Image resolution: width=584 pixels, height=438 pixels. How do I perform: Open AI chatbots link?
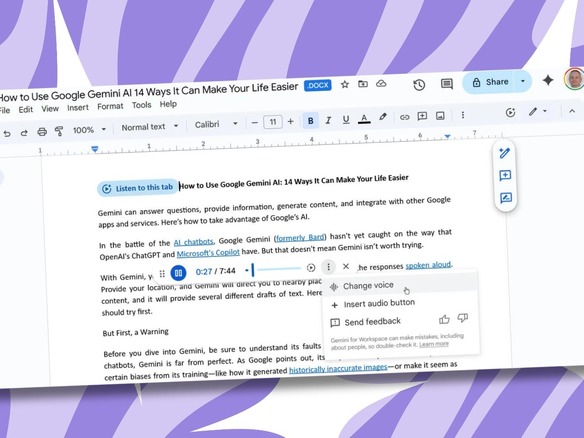click(194, 242)
